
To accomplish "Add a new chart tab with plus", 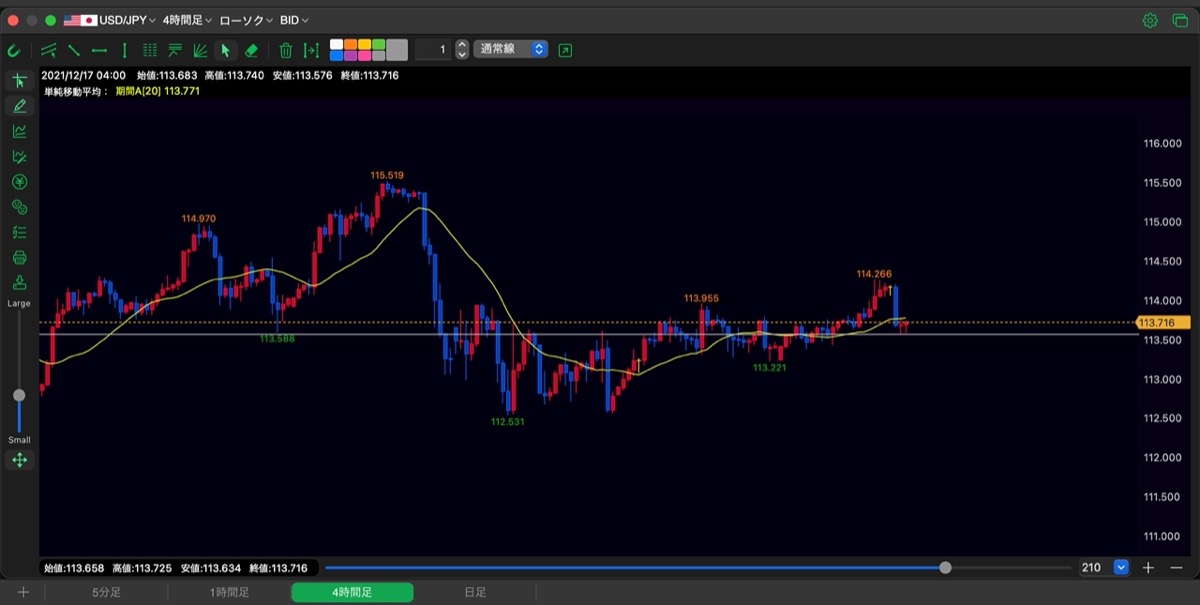I will 23,592.
